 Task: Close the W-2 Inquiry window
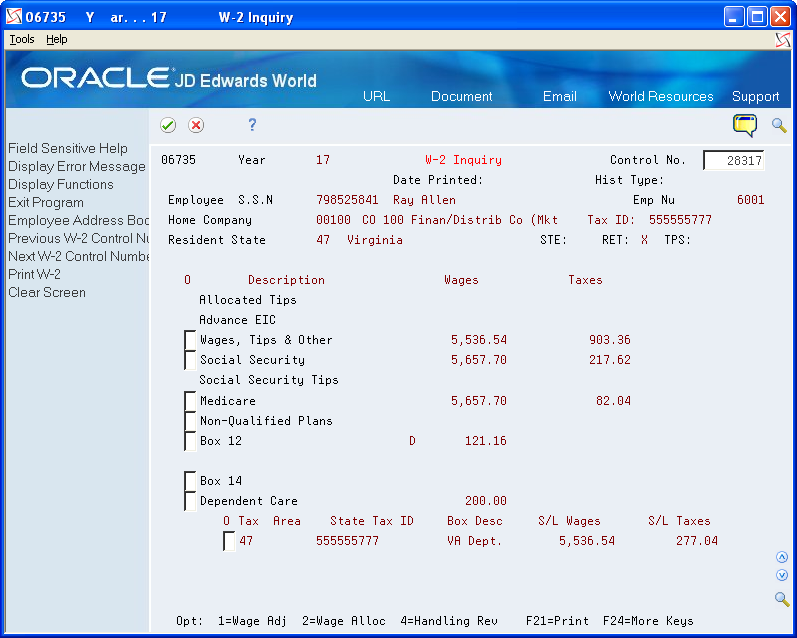click(x=780, y=17)
